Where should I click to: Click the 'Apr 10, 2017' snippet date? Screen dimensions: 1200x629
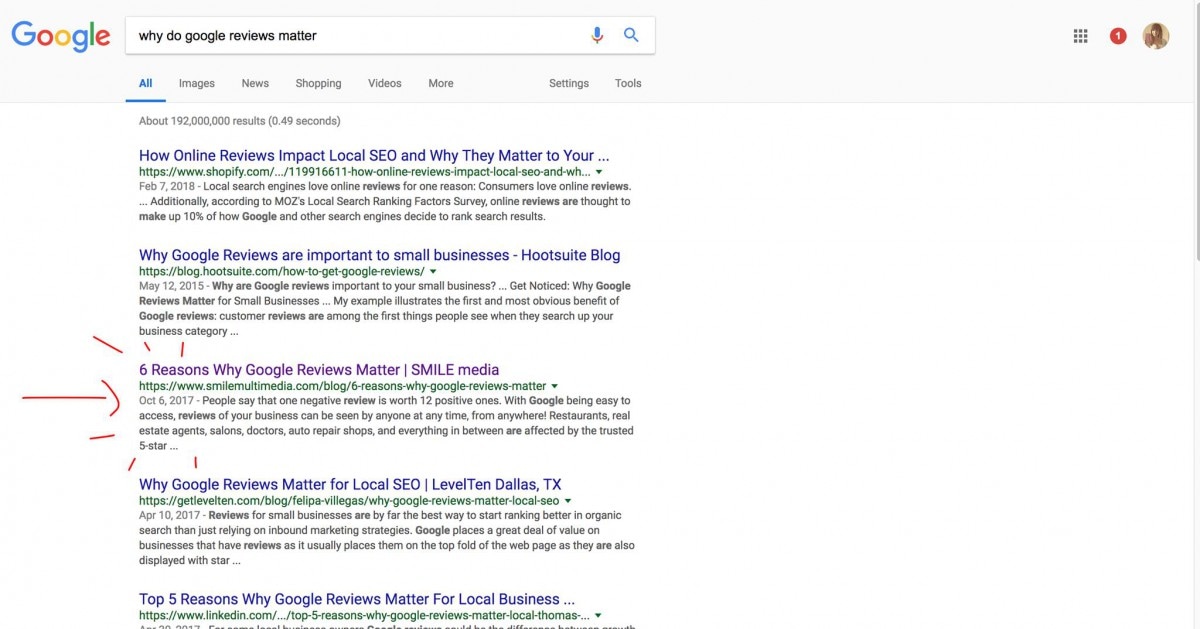(x=168, y=516)
